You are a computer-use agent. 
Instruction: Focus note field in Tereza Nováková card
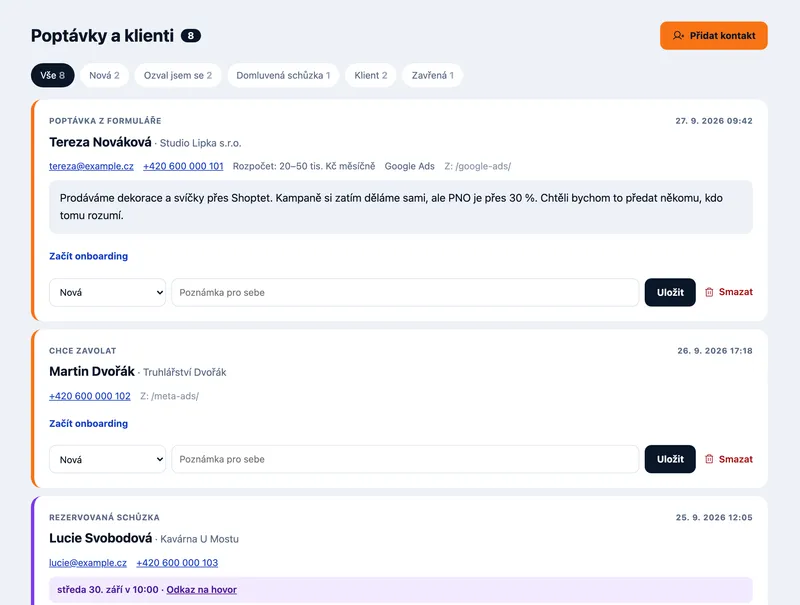(x=405, y=292)
